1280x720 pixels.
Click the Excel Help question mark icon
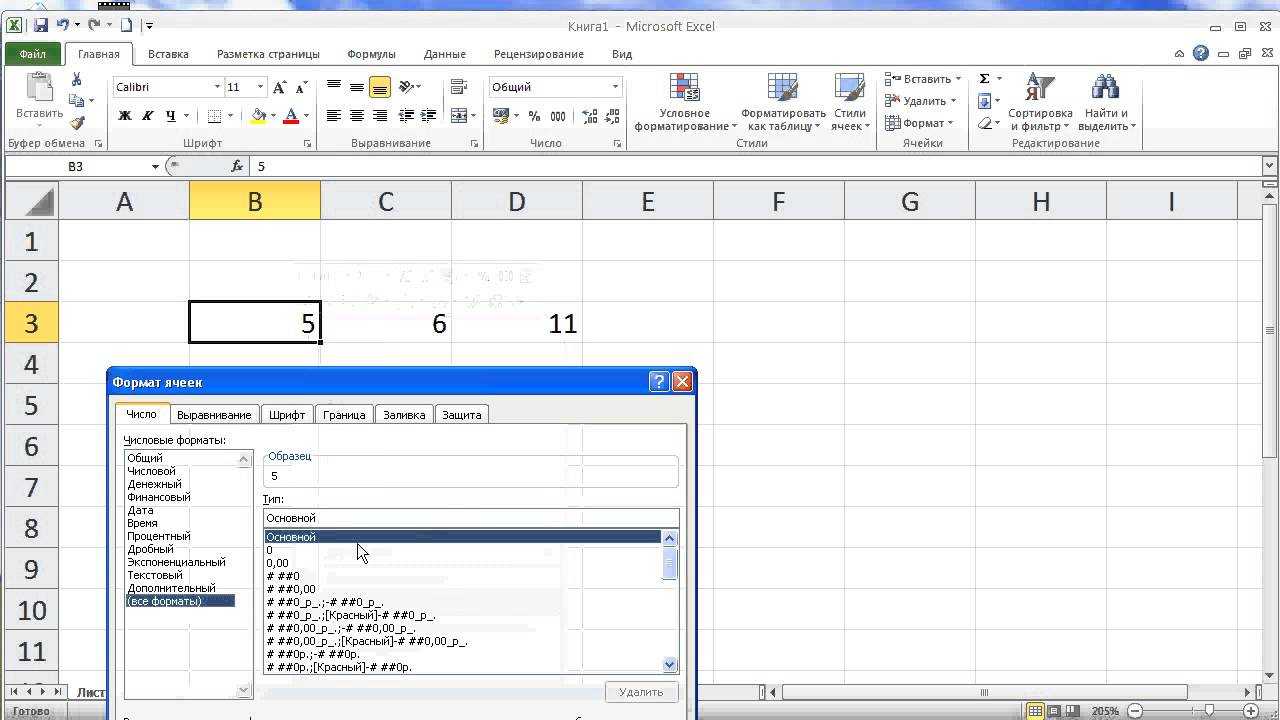click(x=1201, y=54)
